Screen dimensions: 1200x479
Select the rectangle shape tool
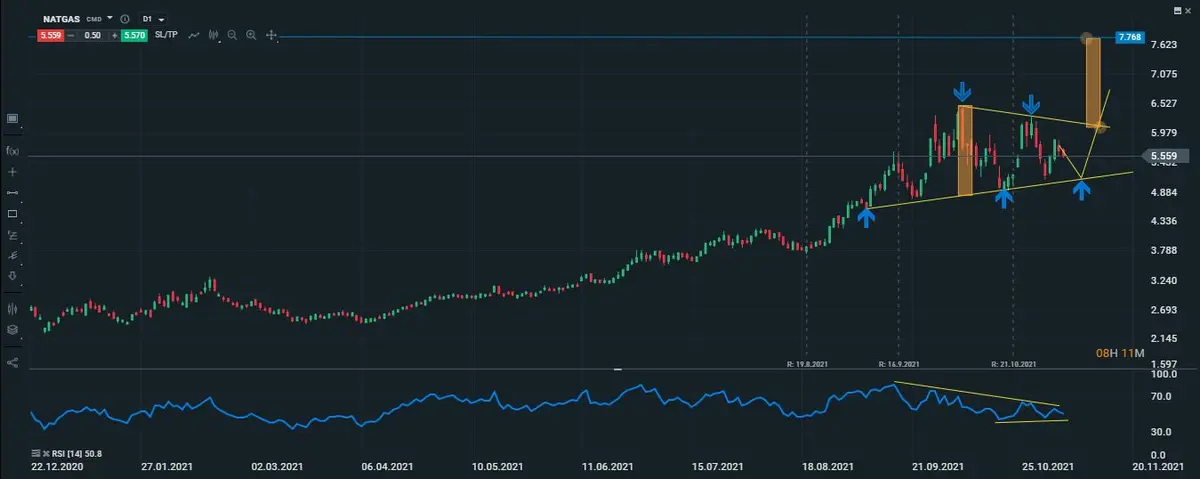pos(13,213)
